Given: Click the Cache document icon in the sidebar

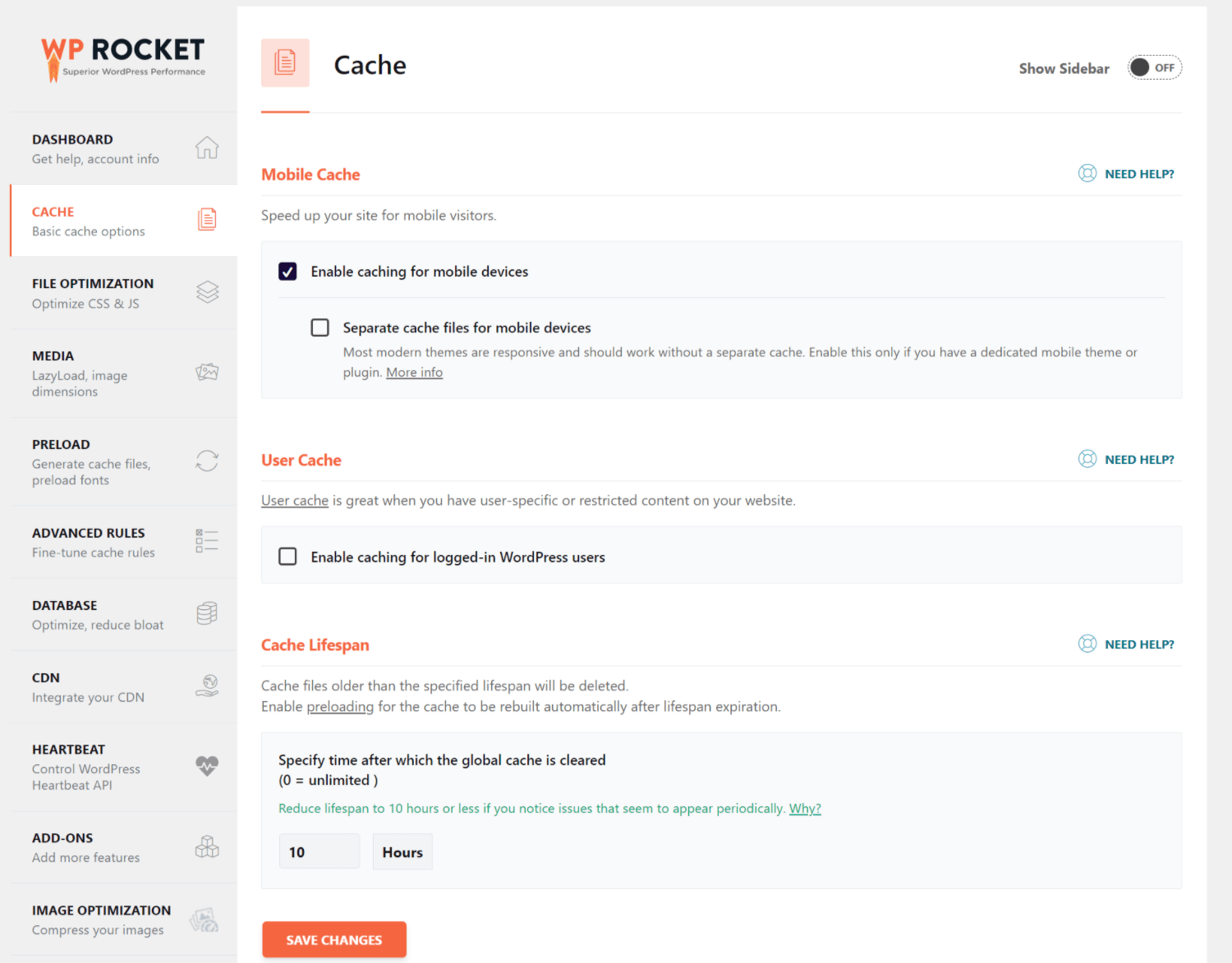Looking at the screenshot, I should (207, 219).
